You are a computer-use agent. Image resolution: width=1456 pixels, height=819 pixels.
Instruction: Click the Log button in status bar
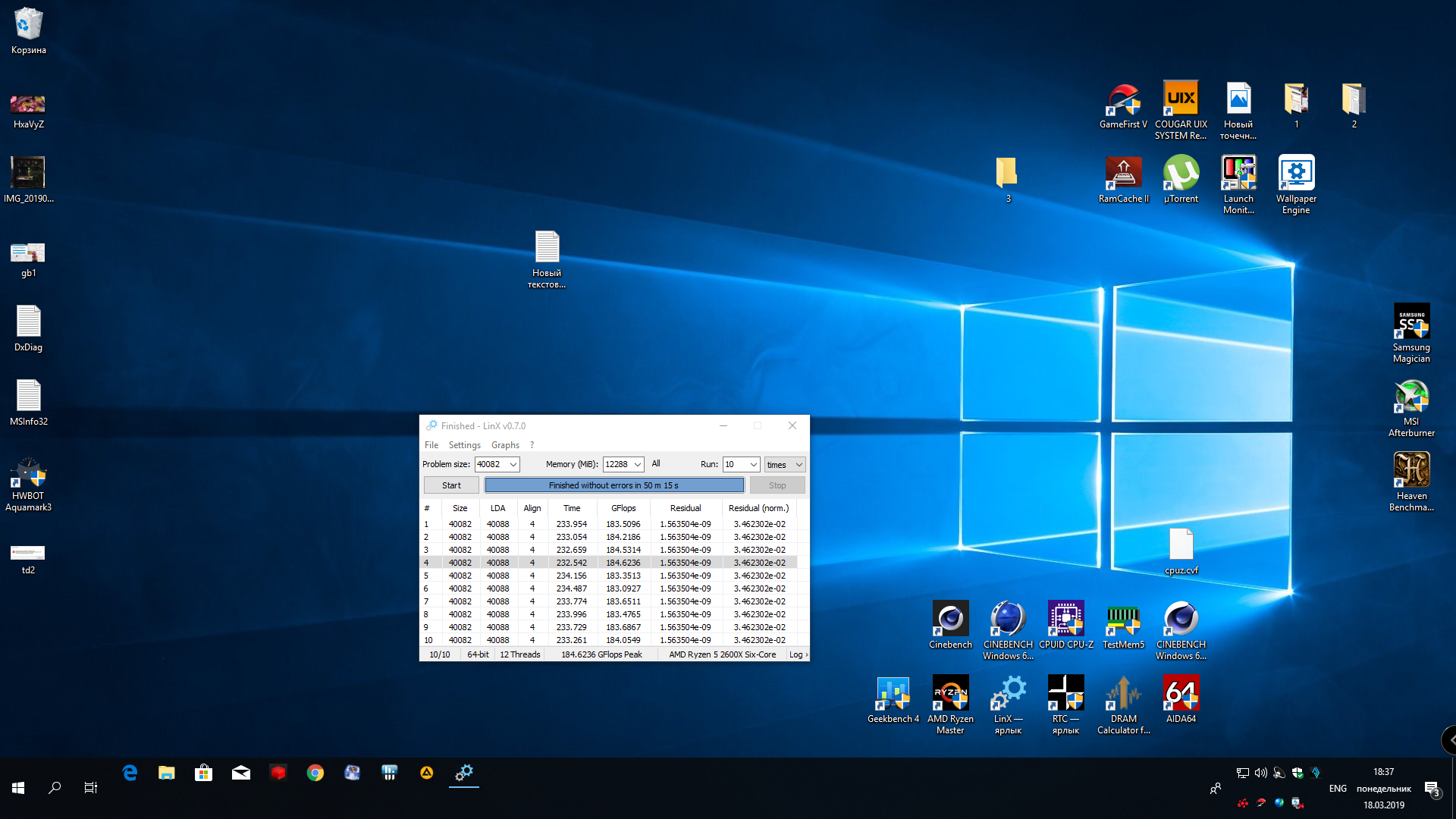point(798,654)
